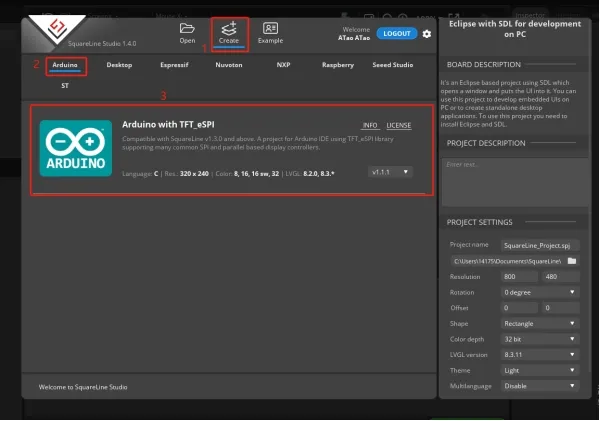This screenshot has height=421, width=600.
Task: Switch to the Desktop tab
Action: [x=119, y=65]
